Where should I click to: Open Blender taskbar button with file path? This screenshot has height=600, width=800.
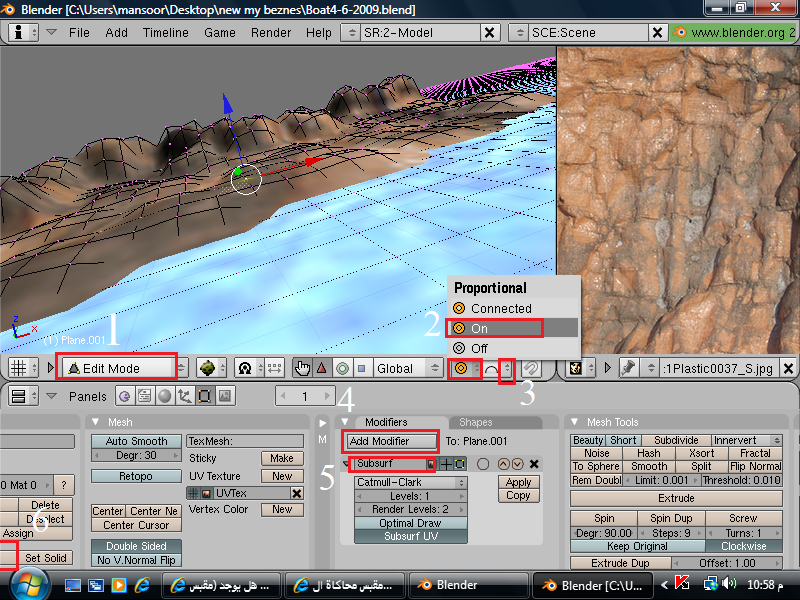[x=592, y=585]
